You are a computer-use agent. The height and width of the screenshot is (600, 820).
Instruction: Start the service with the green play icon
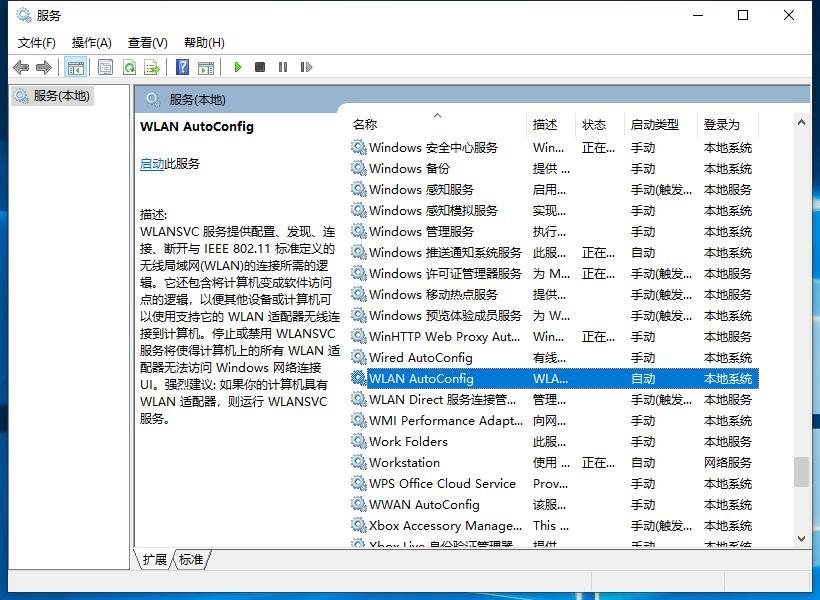[237, 67]
